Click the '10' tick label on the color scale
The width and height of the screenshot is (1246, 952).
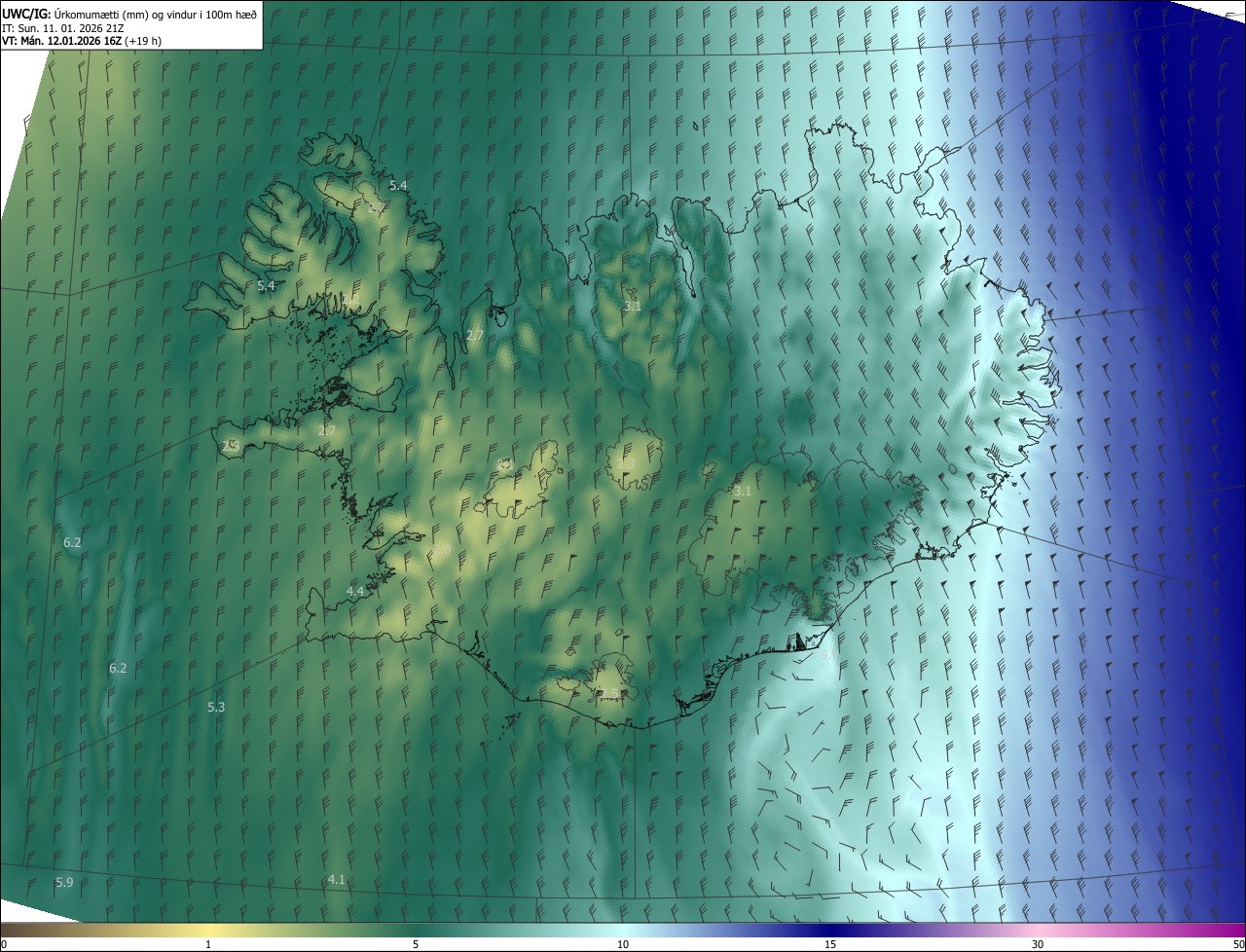coord(623,944)
